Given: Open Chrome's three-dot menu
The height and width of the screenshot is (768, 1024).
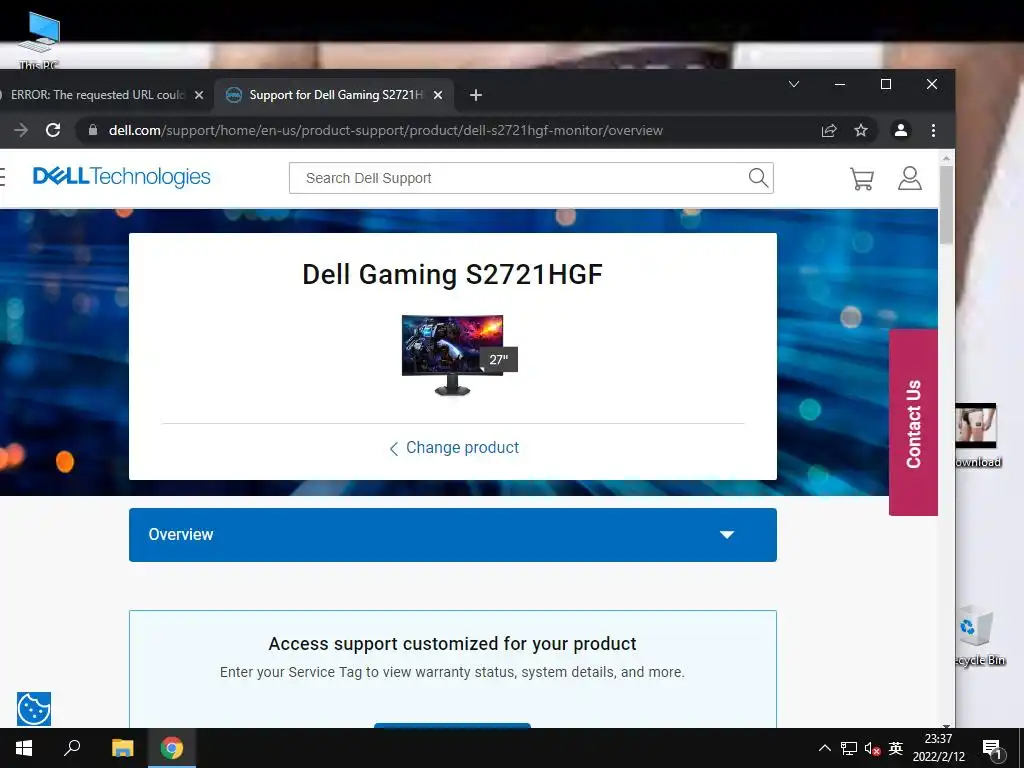Looking at the screenshot, I should tap(933, 131).
